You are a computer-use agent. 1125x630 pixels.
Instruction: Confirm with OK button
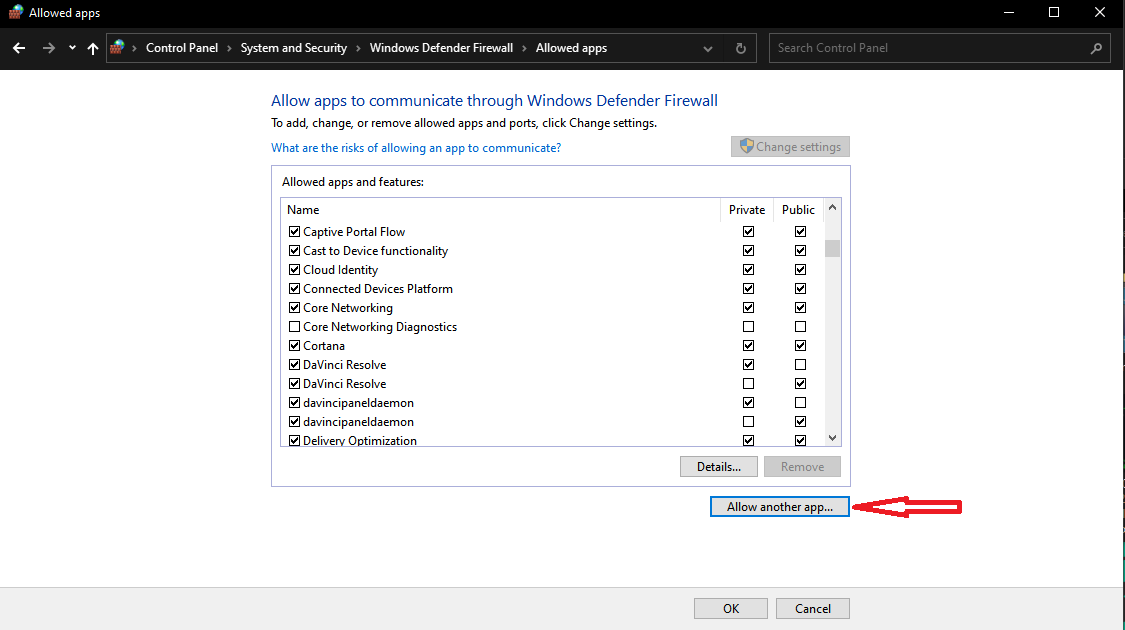(x=730, y=608)
